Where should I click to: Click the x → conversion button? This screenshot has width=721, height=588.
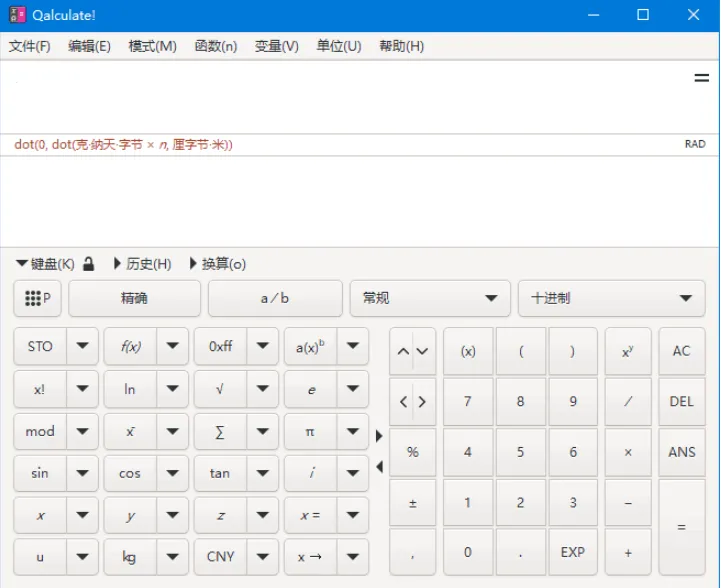pos(310,557)
